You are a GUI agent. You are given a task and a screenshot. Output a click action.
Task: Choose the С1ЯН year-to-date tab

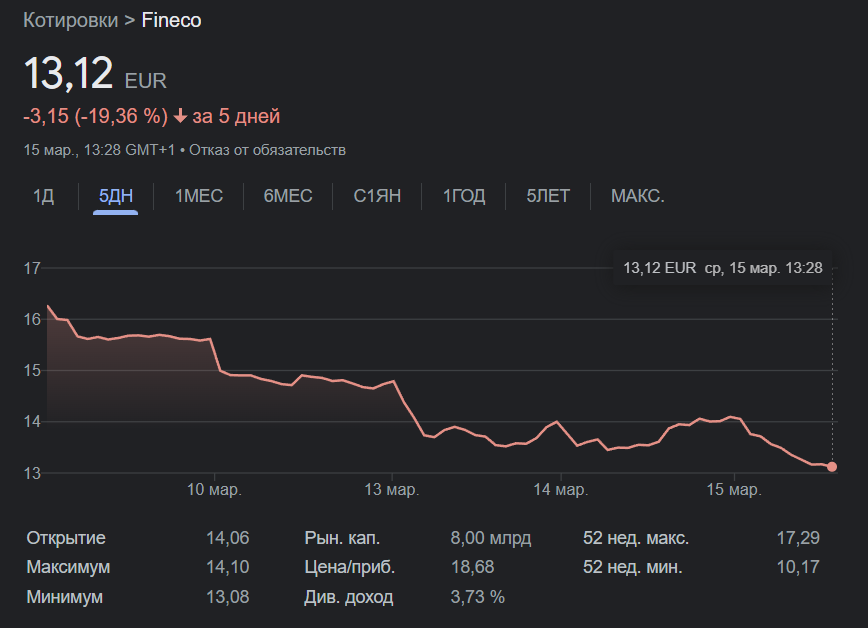point(377,196)
